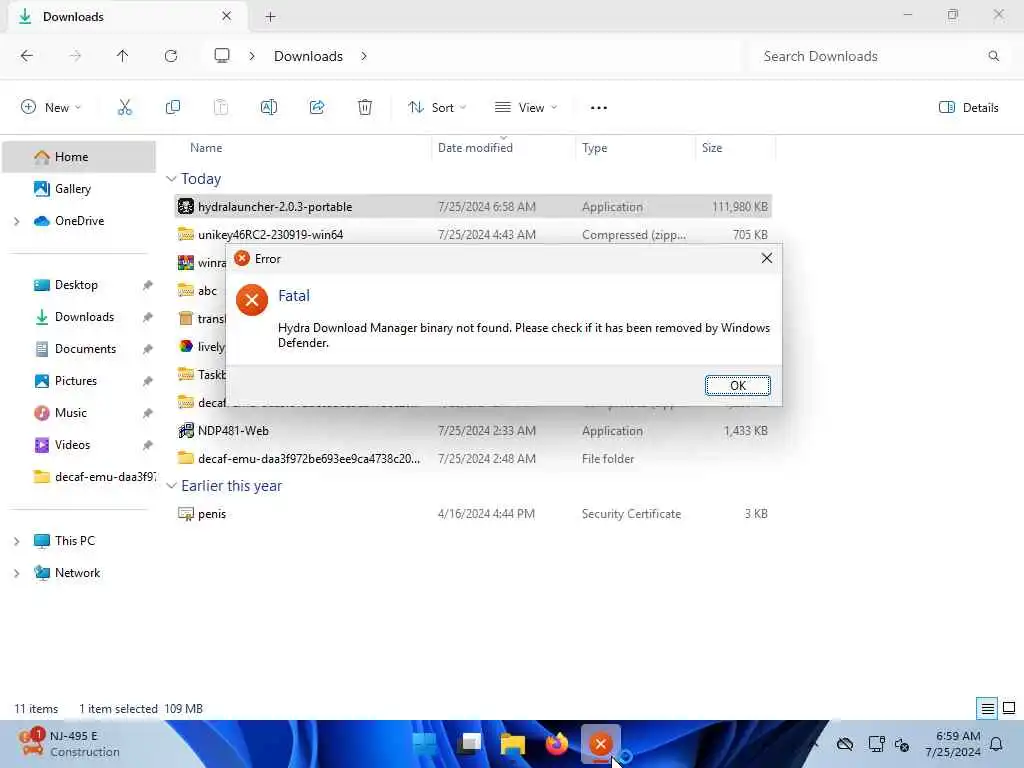1024x768 pixels.
Task: Open Videos in quick access
Action: [x=72, y=445]
